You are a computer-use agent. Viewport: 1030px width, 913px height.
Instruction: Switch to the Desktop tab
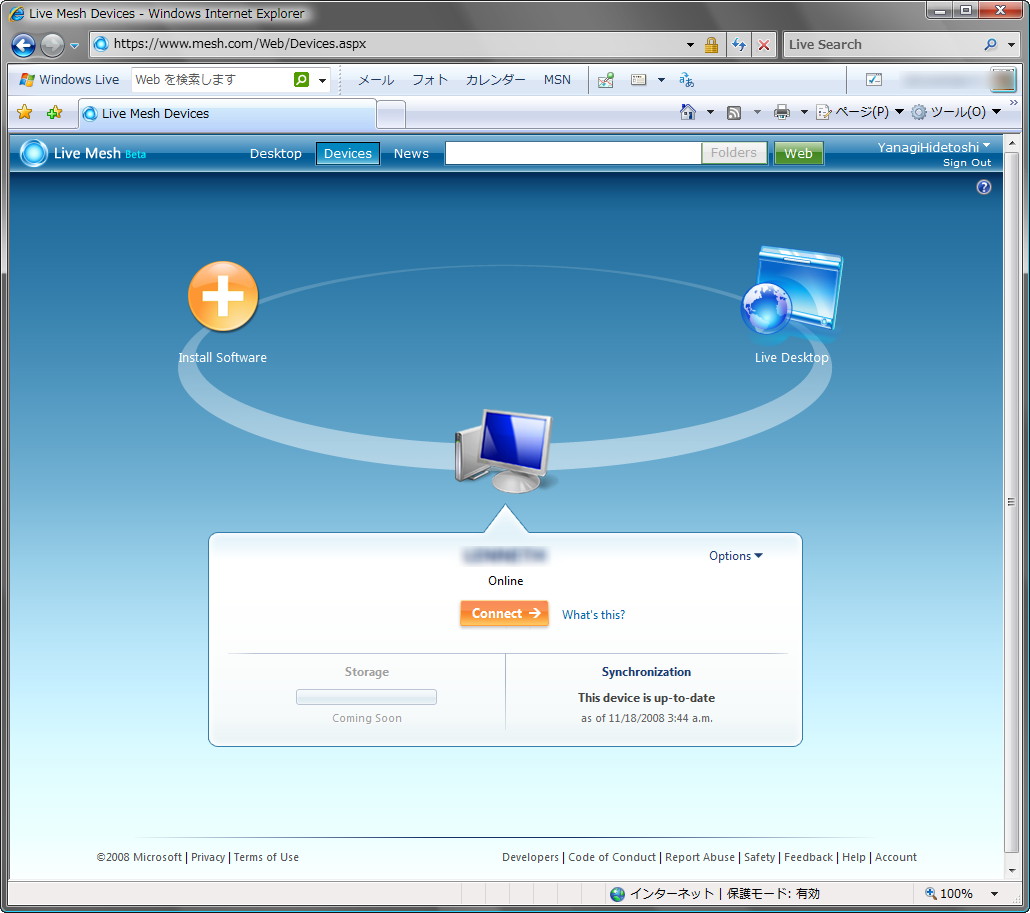(275, 153)
